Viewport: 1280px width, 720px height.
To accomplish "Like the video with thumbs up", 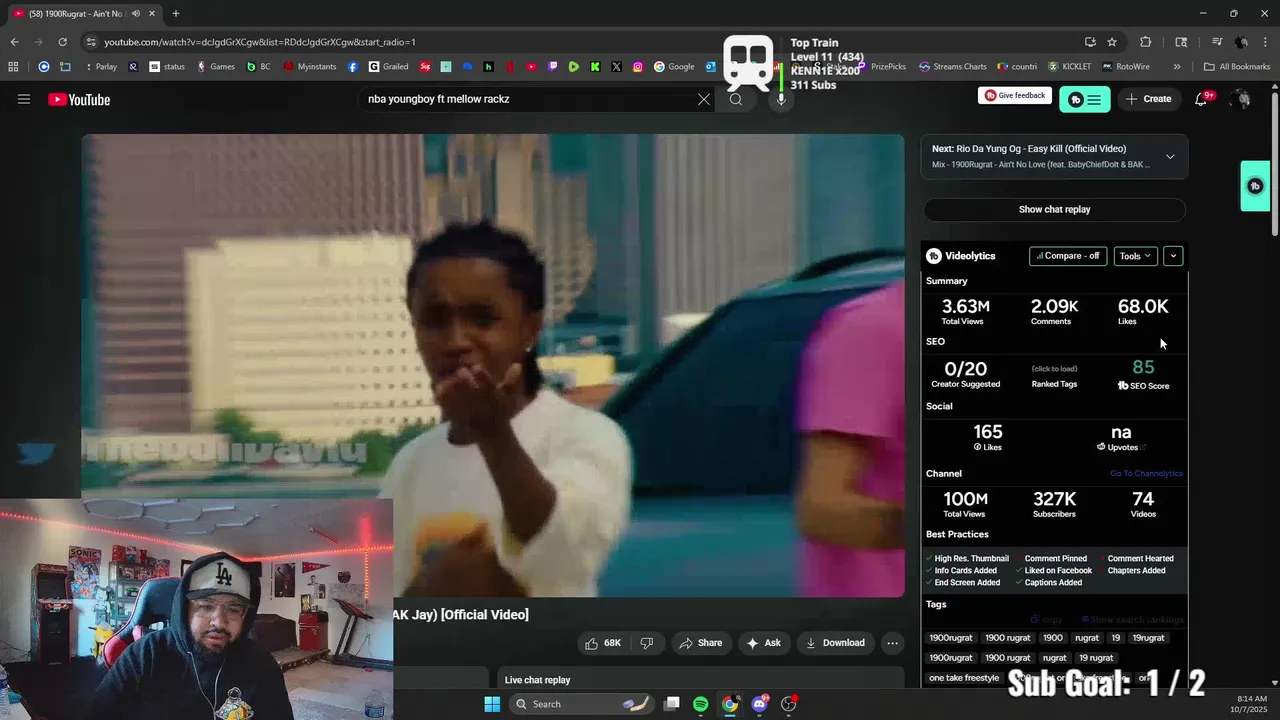I will pyautogui.click(x=604, y=643).
